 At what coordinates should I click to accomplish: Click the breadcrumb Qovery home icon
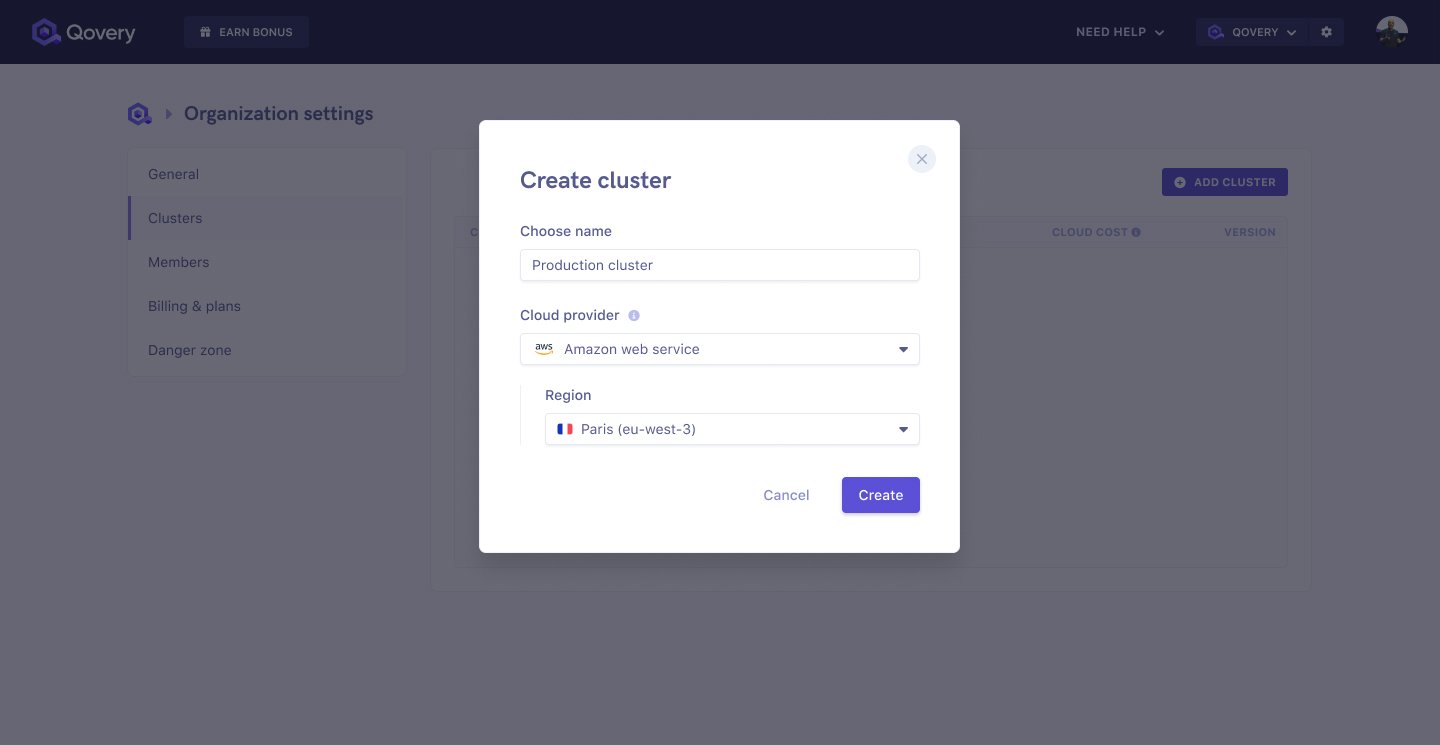139,114
